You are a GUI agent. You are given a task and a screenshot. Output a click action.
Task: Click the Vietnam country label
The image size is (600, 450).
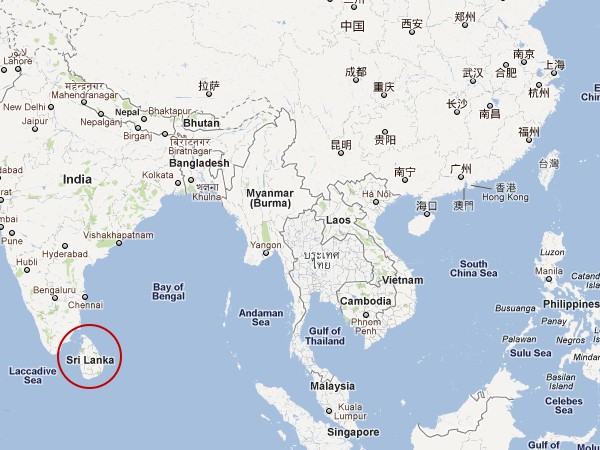tap(403, 280)
